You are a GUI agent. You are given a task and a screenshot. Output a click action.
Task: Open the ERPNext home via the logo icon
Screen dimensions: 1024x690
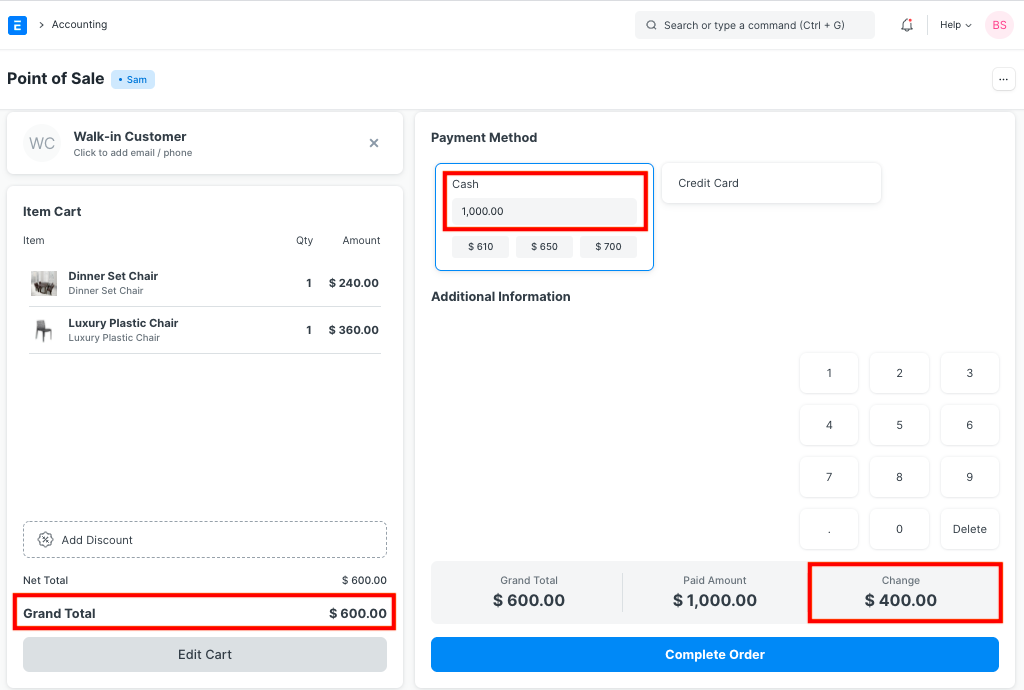tap(16, 24)
